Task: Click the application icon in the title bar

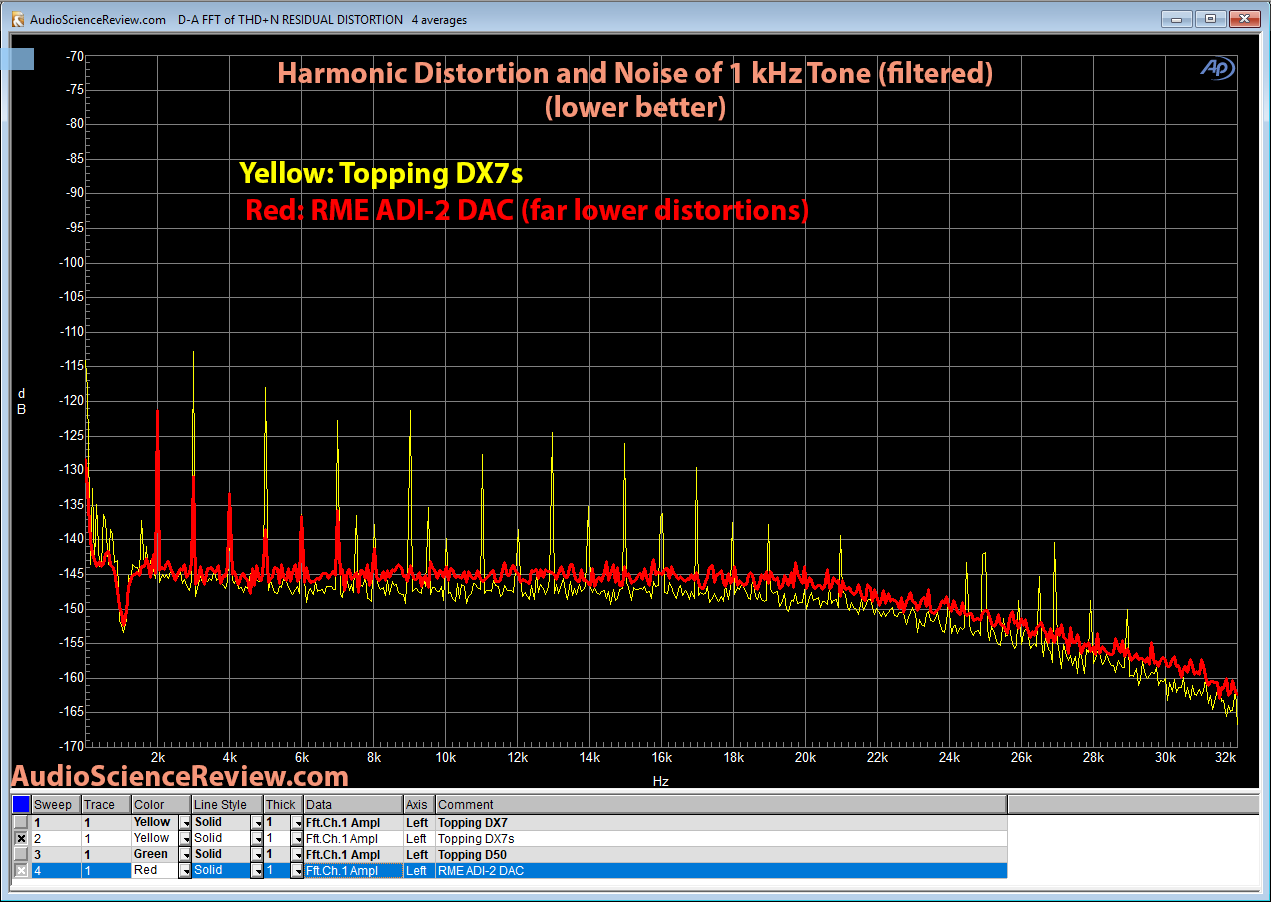Action: (17, 19)
